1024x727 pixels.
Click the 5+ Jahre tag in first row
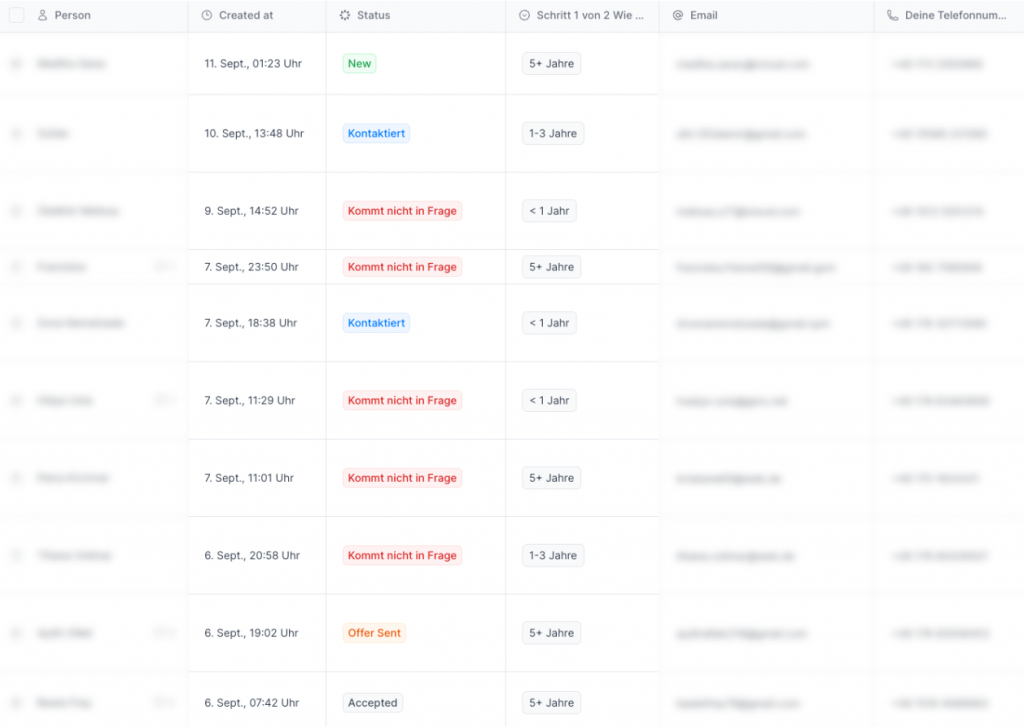551,64
